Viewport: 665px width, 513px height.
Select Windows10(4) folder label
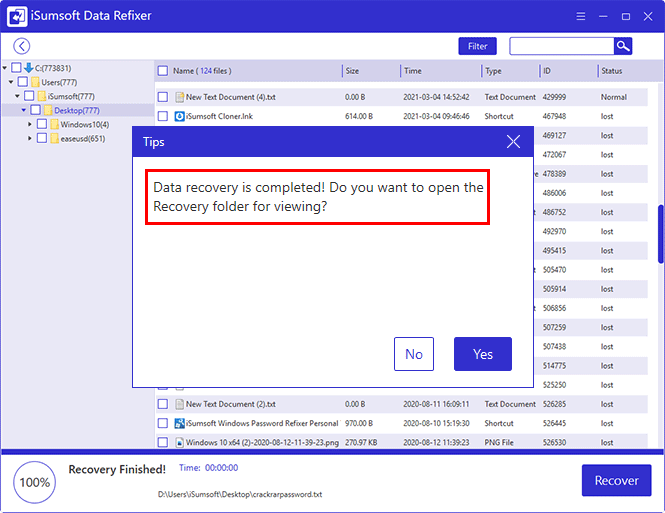point(85,124)
